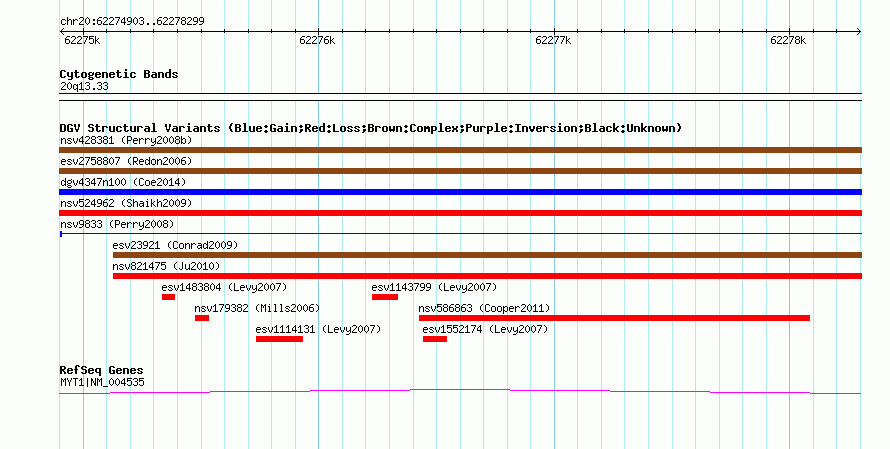Select the long red nsv586863 bar
Screen dimensions: 890x449
coord(614,318)
